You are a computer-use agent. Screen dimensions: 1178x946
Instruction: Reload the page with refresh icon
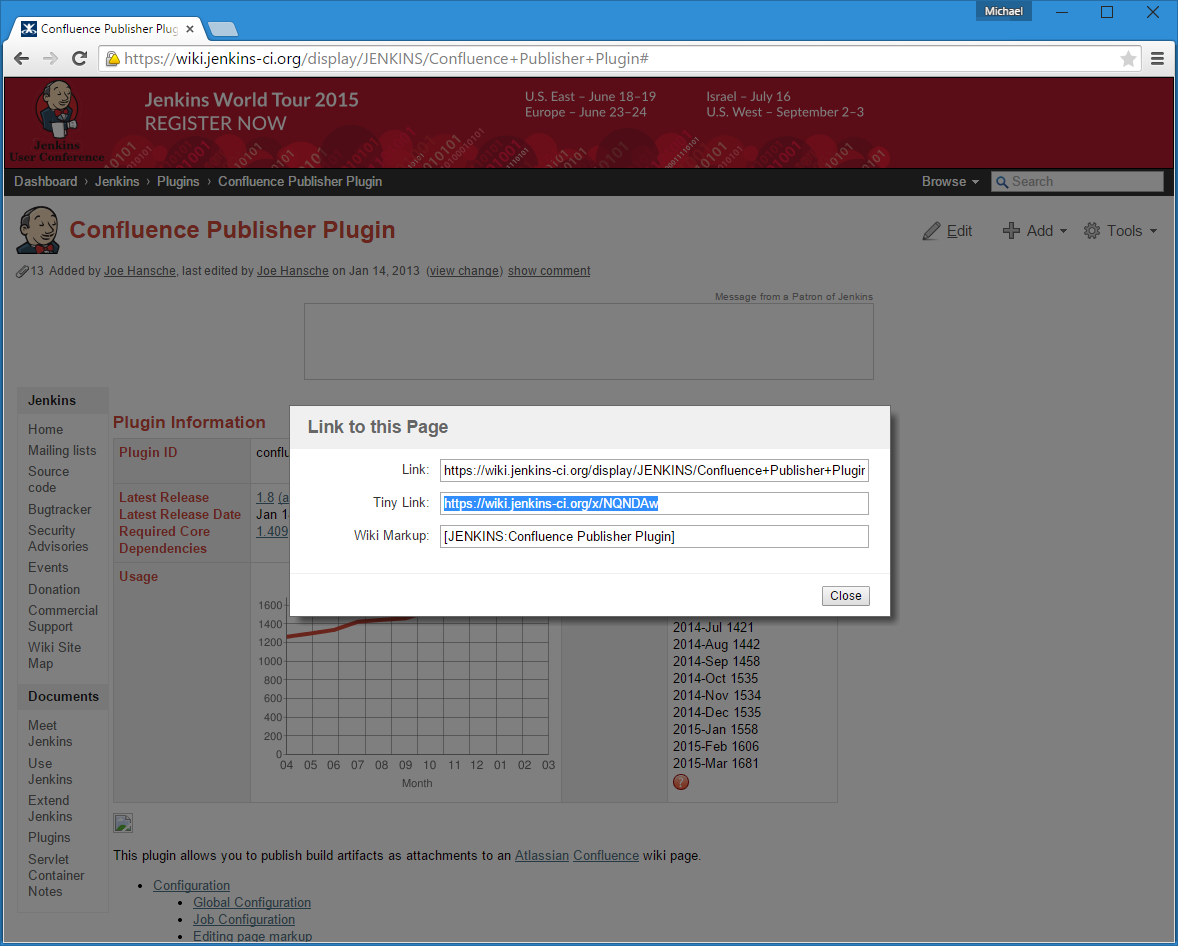[80, 59]
